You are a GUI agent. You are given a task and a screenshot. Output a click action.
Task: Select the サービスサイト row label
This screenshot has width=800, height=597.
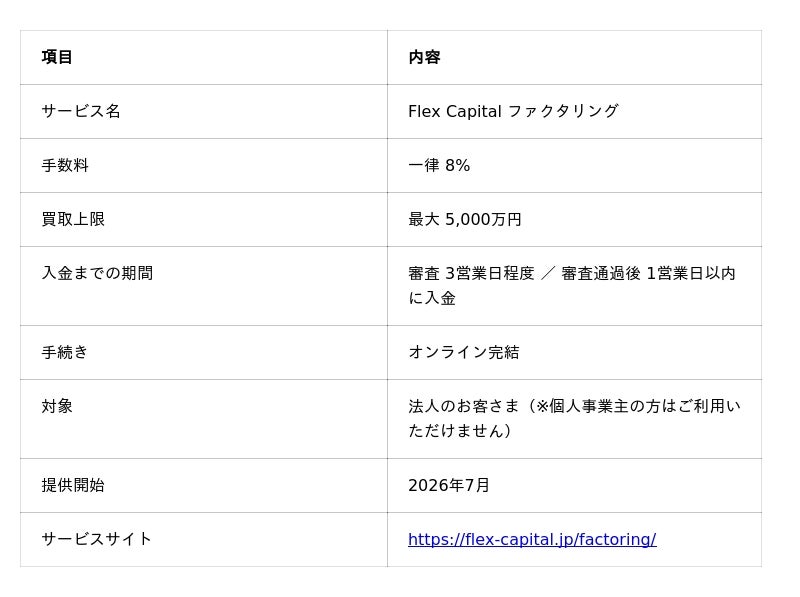pos(96,539)
